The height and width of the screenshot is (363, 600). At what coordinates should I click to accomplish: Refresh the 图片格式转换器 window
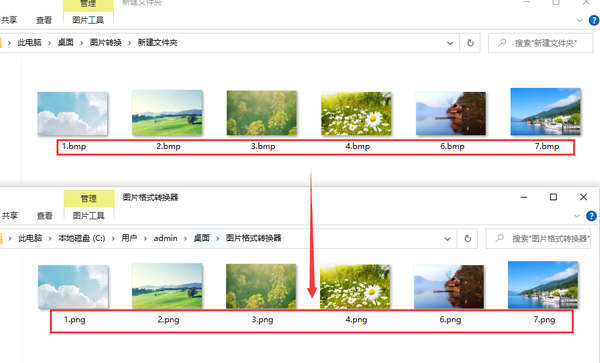point(468,239)
